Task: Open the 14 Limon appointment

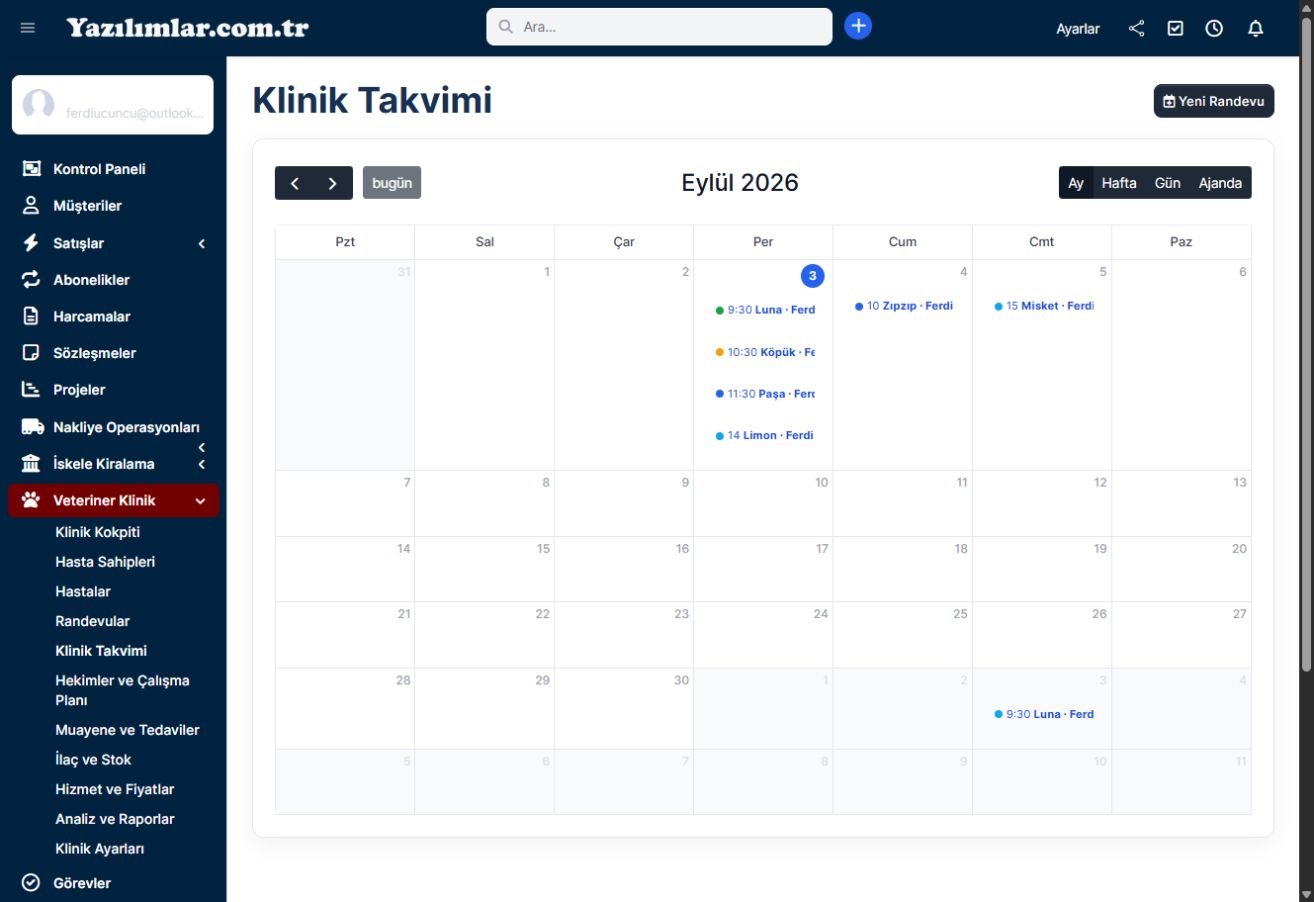Action: [765, 436]
